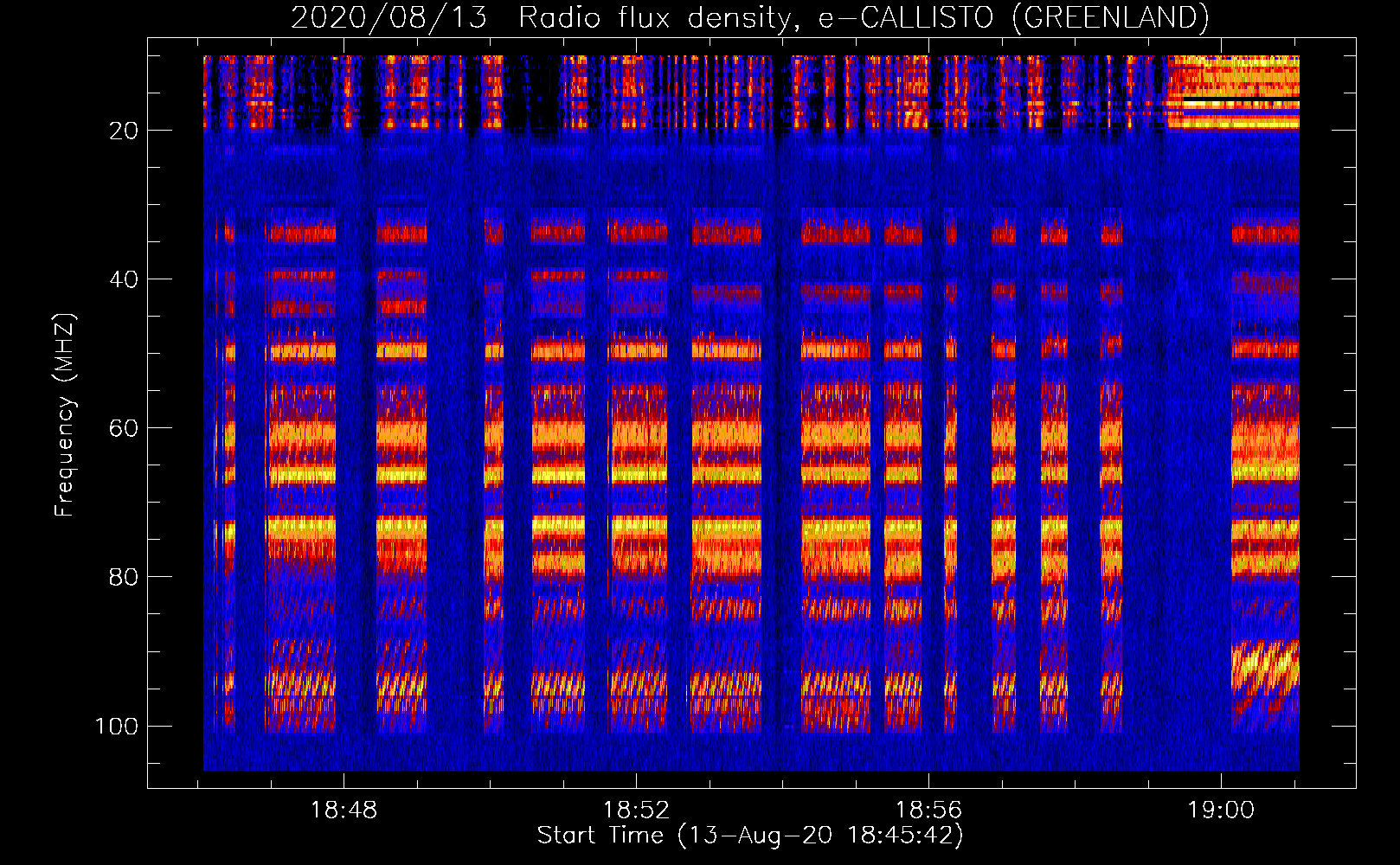
Task: Click the '100' frequency tick label
Action: [x=117, y=726]
